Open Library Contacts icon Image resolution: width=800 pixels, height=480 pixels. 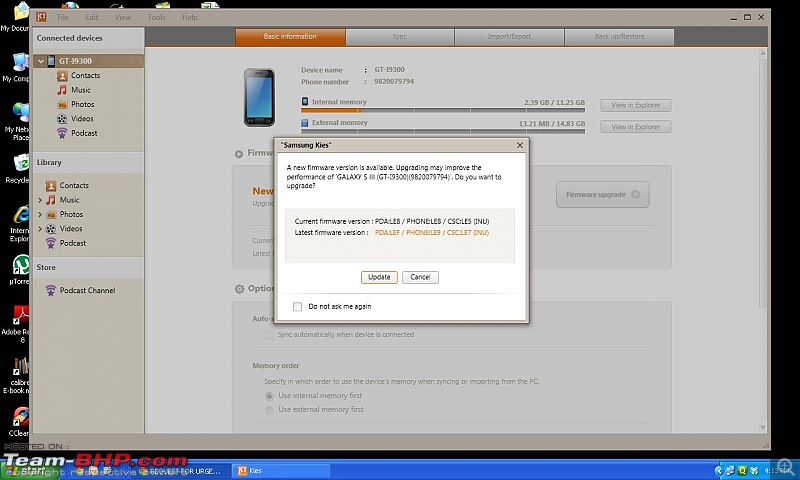tap(51, 186)
